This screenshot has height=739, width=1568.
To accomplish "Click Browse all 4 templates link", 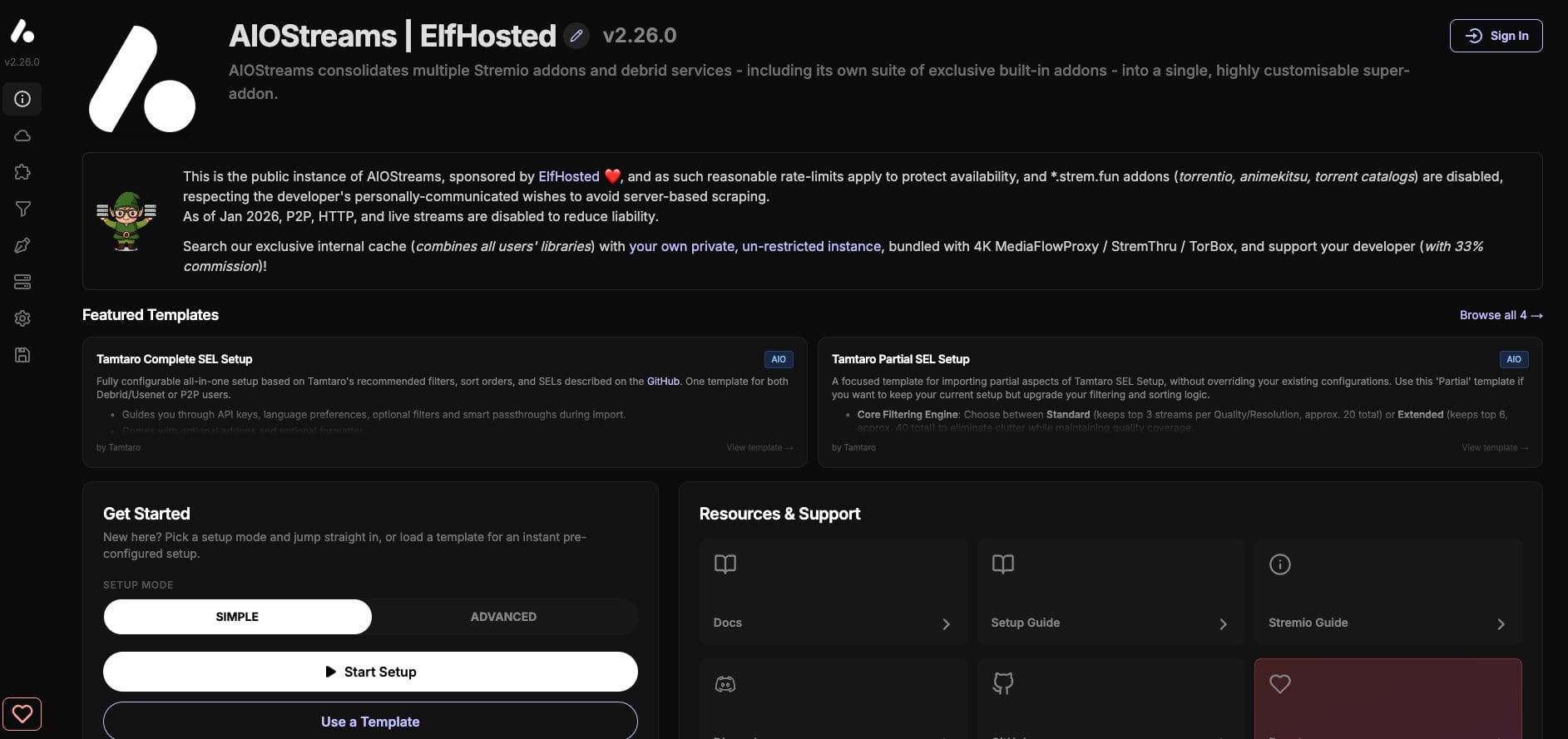I will coord(1501,315).
